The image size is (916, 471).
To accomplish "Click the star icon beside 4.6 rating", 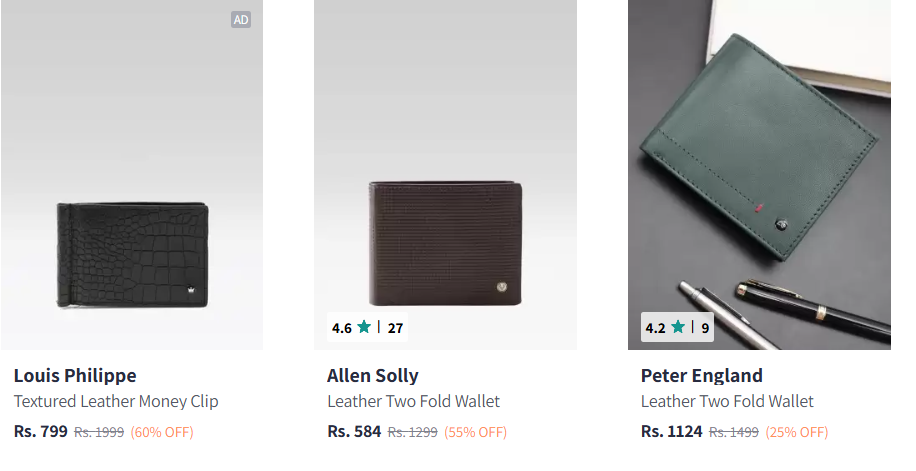I will tap(364, 327).
